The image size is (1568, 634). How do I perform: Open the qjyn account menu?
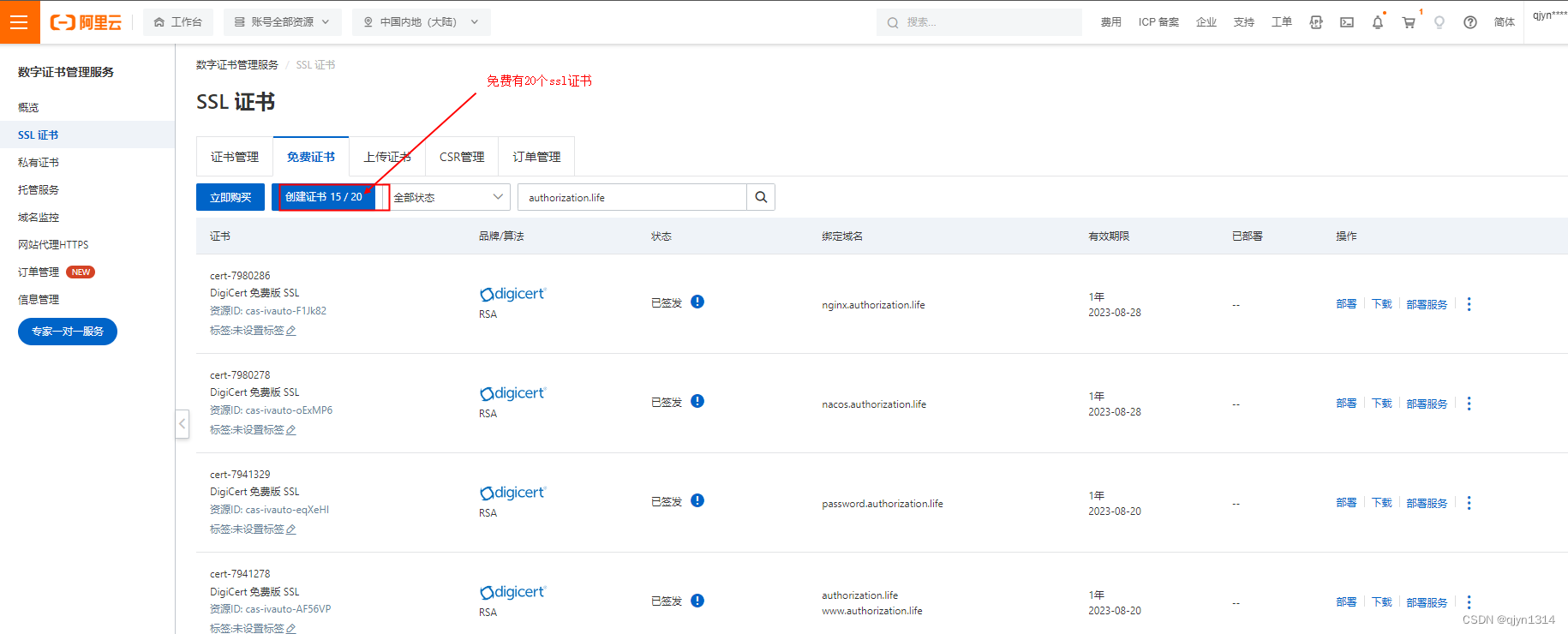pos(1549,15)
